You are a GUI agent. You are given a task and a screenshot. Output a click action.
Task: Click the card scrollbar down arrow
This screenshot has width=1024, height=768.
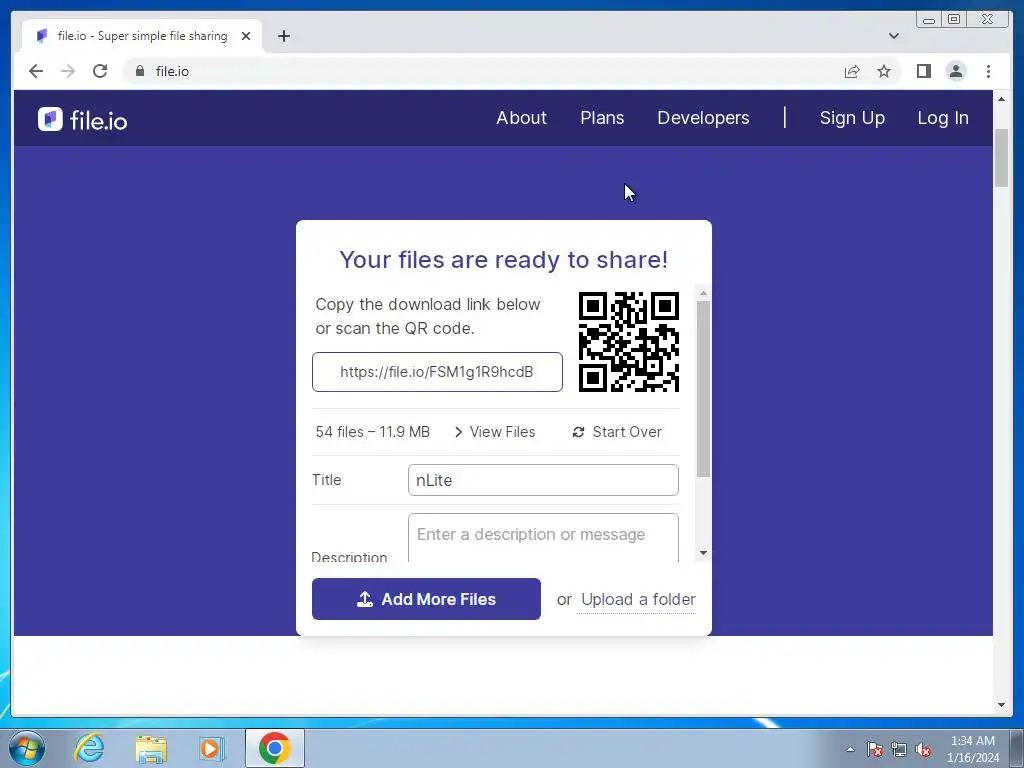point(703,553)
